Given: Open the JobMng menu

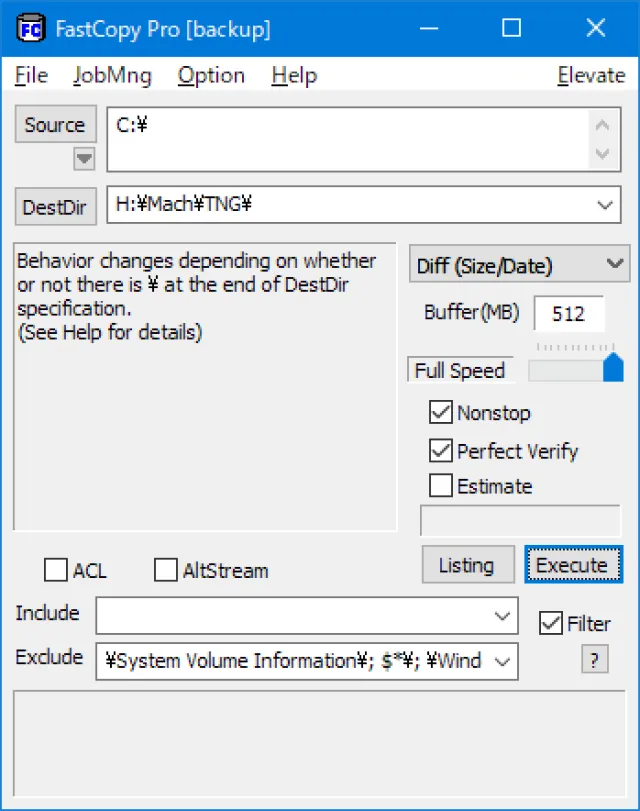Looking at the screenshot, I should click(112, 76).
